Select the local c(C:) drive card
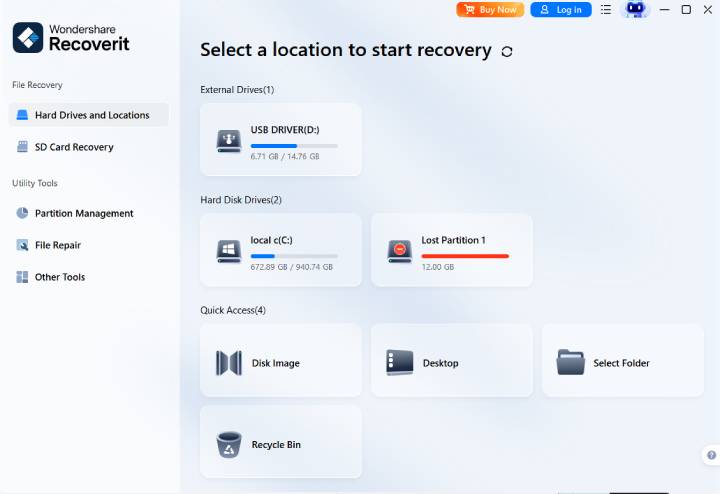 pos(281,250)
